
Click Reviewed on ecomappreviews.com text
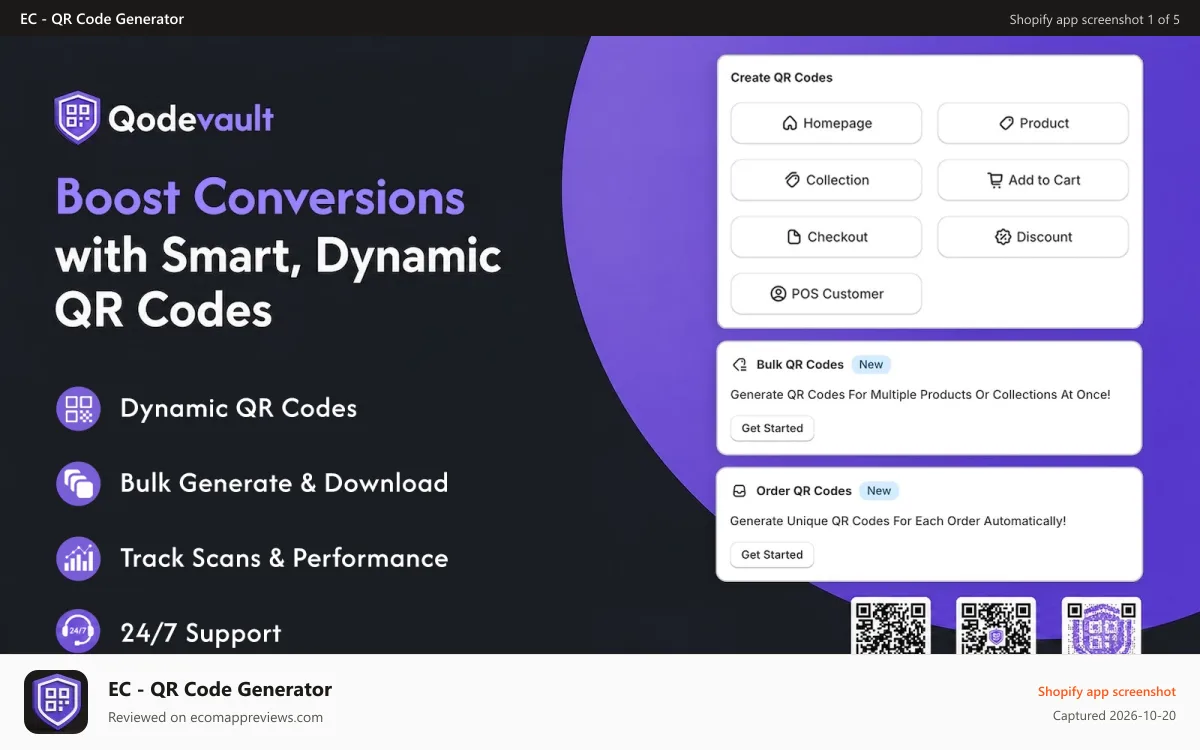coord(215,717)
